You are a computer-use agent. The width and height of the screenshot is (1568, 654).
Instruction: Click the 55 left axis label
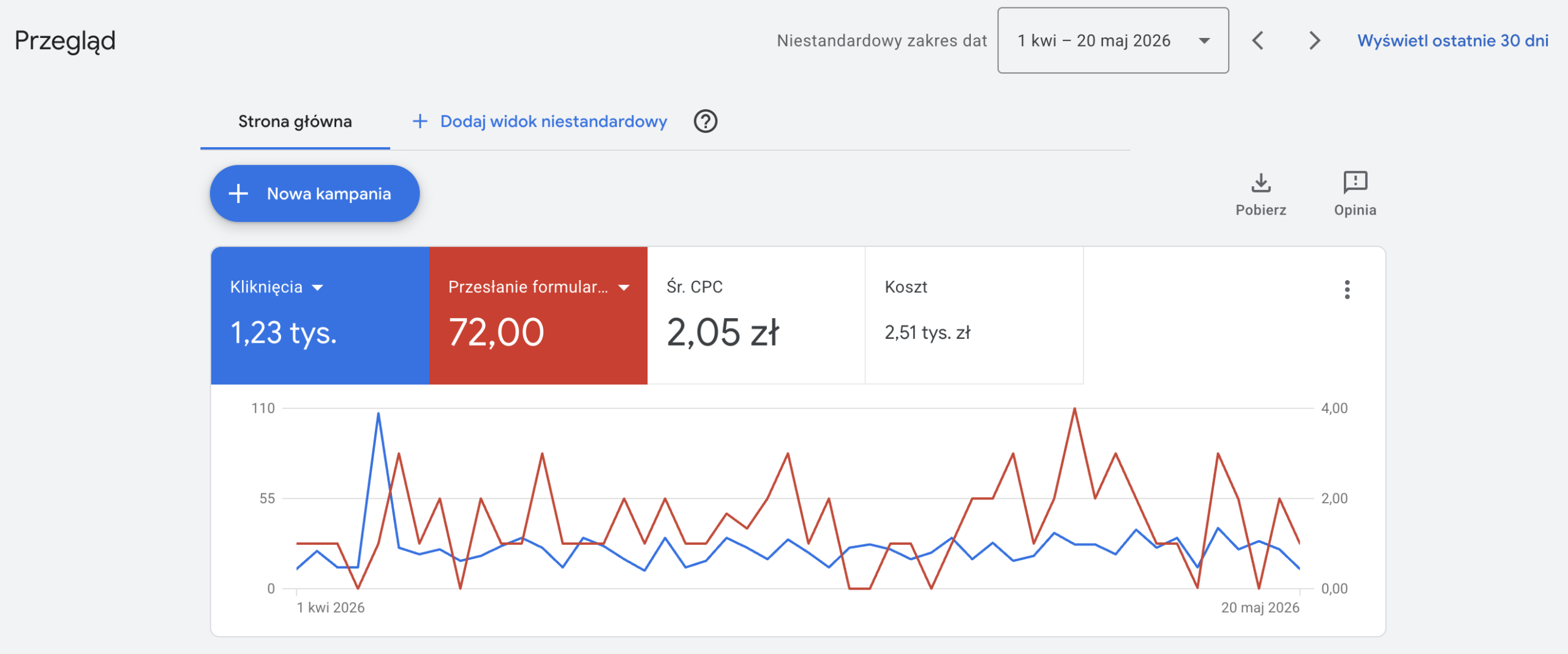(267, 498)
